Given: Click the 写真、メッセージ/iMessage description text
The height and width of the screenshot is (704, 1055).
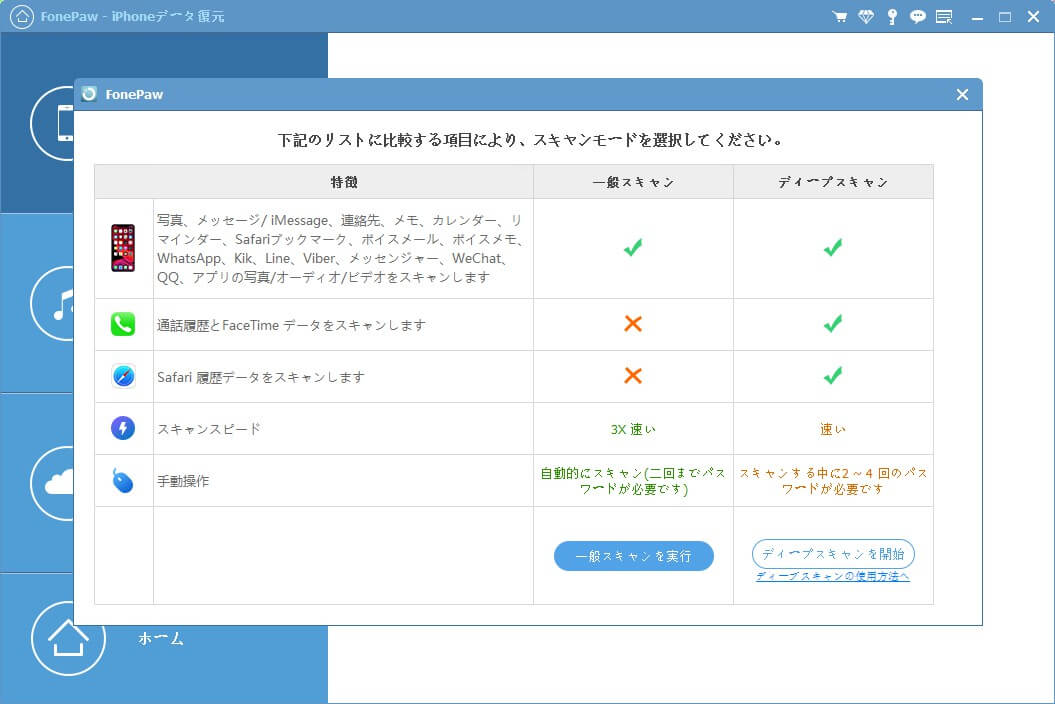Looking at the screenshot, I should click(x=340, y=248).
